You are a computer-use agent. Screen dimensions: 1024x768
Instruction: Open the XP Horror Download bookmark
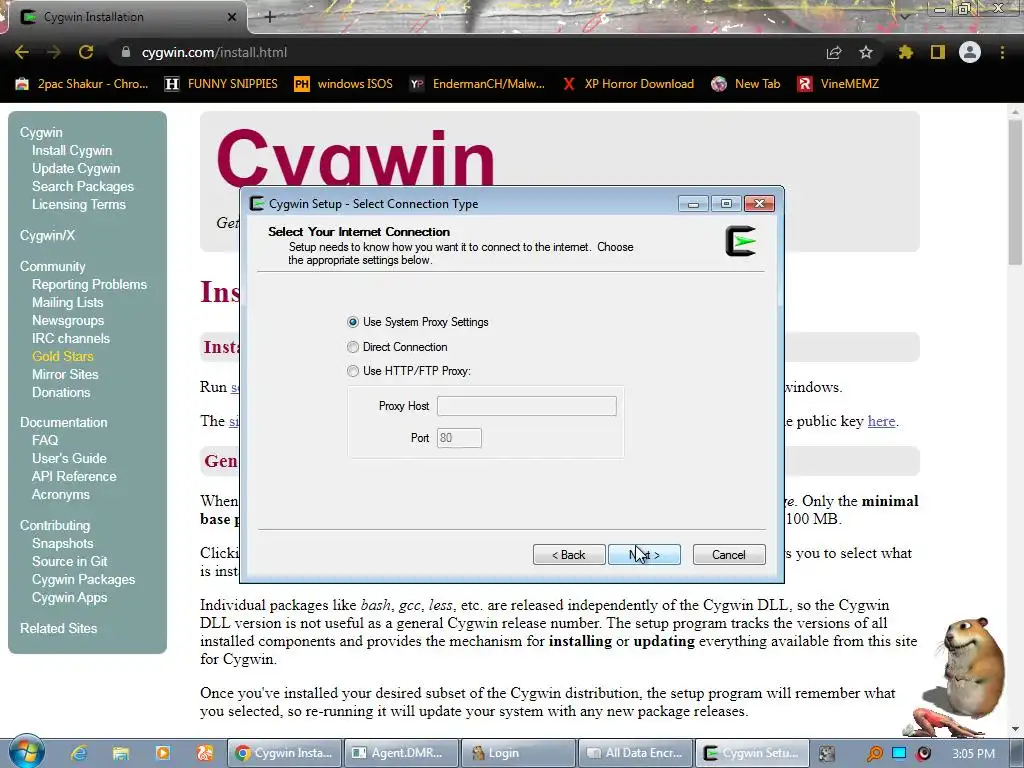click(x=628, y=84)
